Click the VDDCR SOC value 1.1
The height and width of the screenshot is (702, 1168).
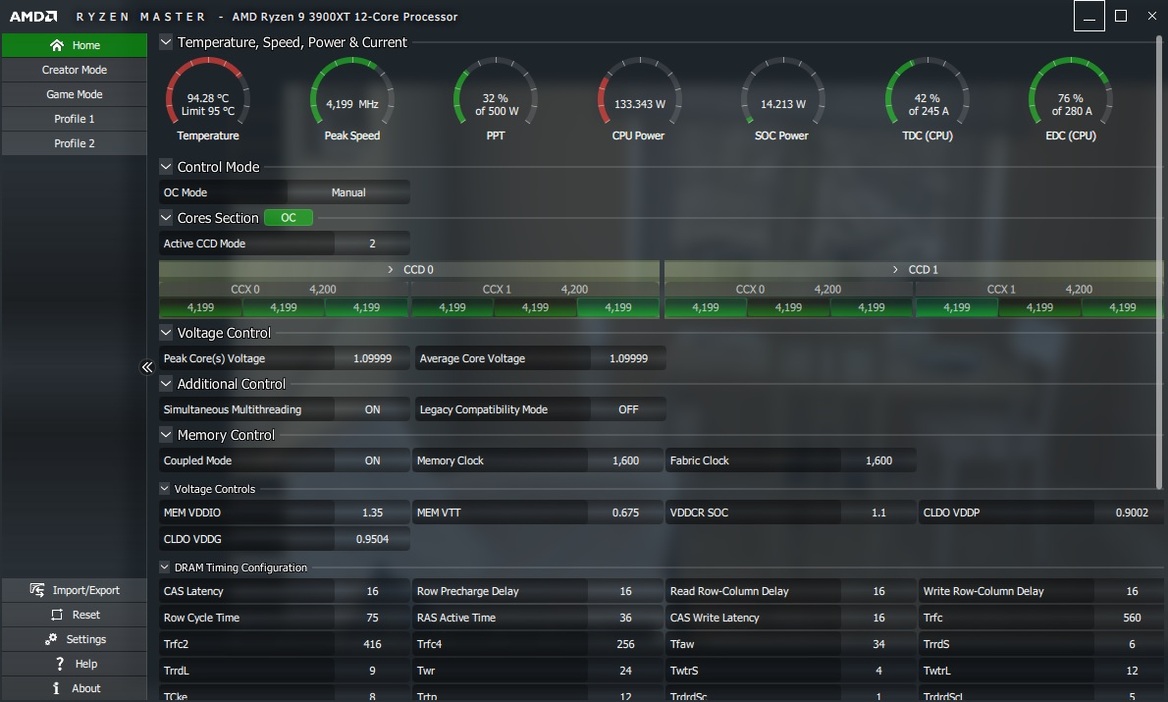coord(879,513)
